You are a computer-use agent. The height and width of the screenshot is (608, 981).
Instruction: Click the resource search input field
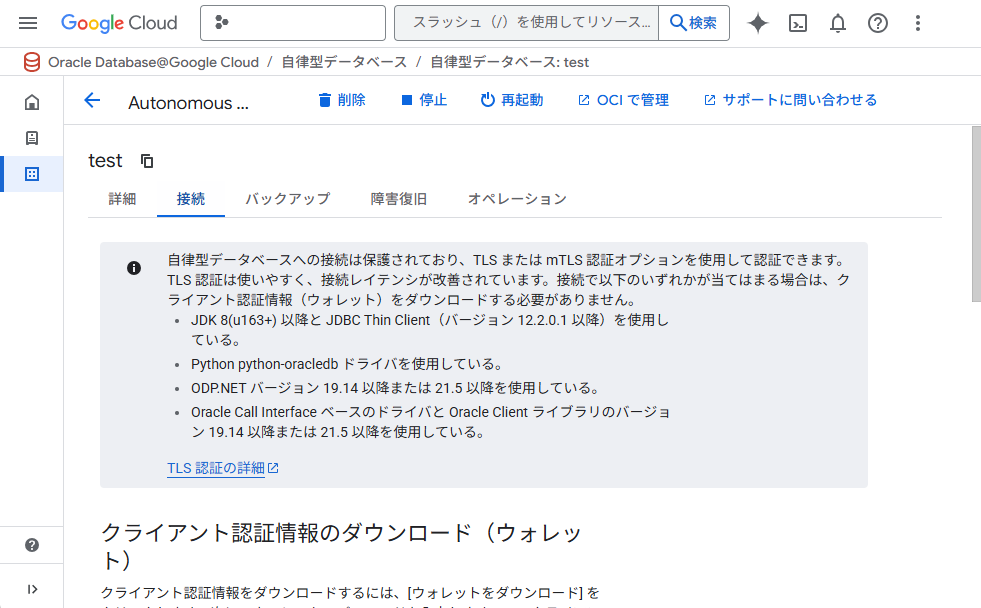(526, 23)
